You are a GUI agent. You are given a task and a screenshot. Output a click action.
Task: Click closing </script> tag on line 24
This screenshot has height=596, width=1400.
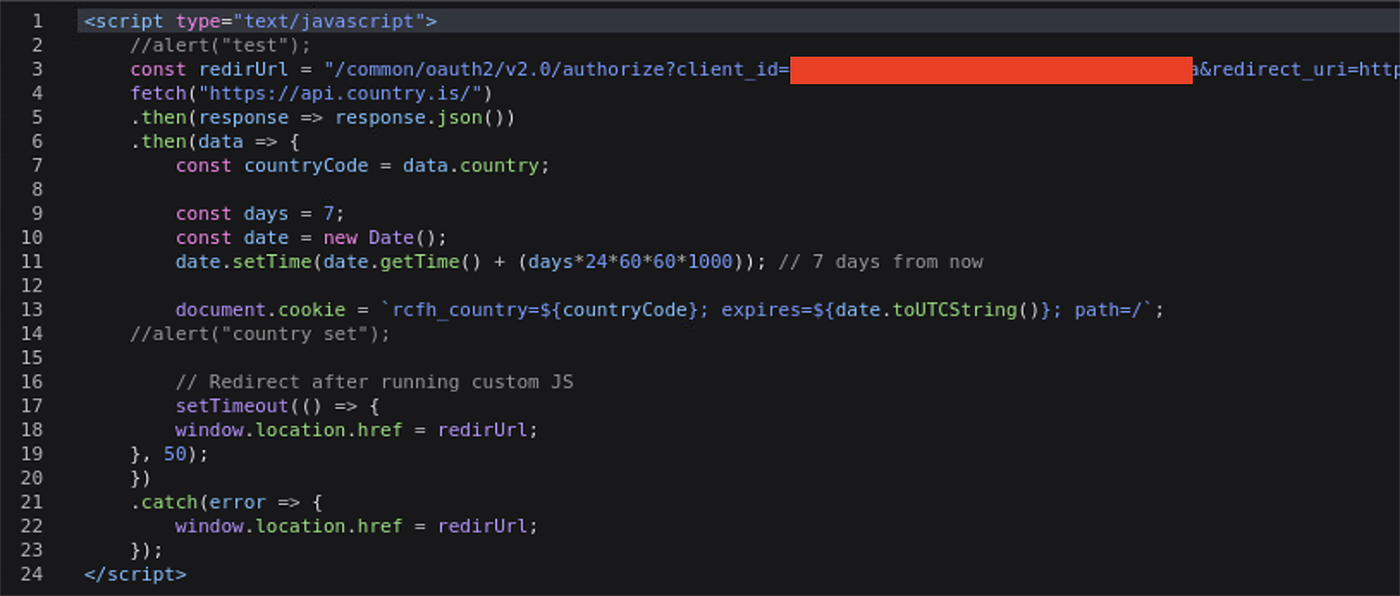[x=136, y=573]
